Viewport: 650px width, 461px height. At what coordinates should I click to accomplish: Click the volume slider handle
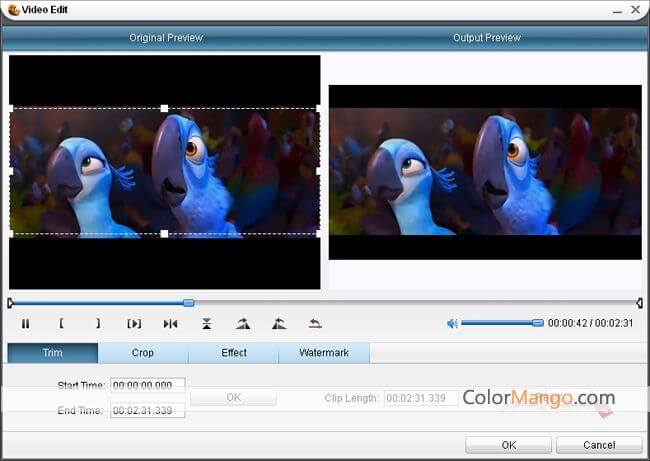[x=538, y=323]
